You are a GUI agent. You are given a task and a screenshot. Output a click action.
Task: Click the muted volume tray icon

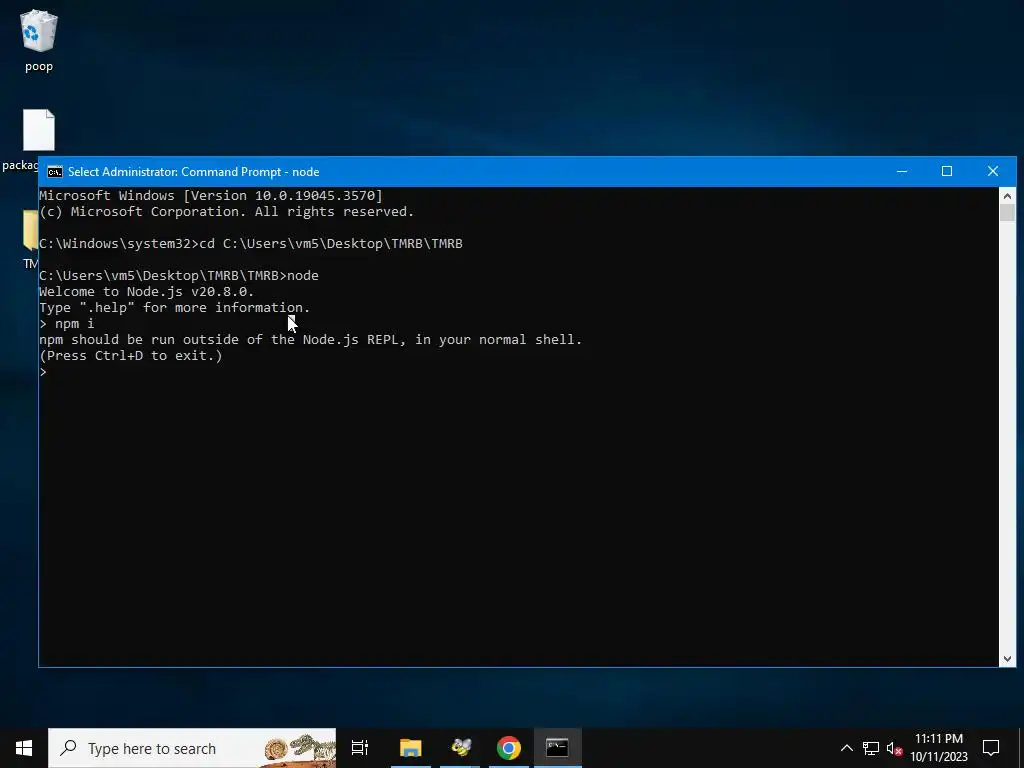pos(894,748)
